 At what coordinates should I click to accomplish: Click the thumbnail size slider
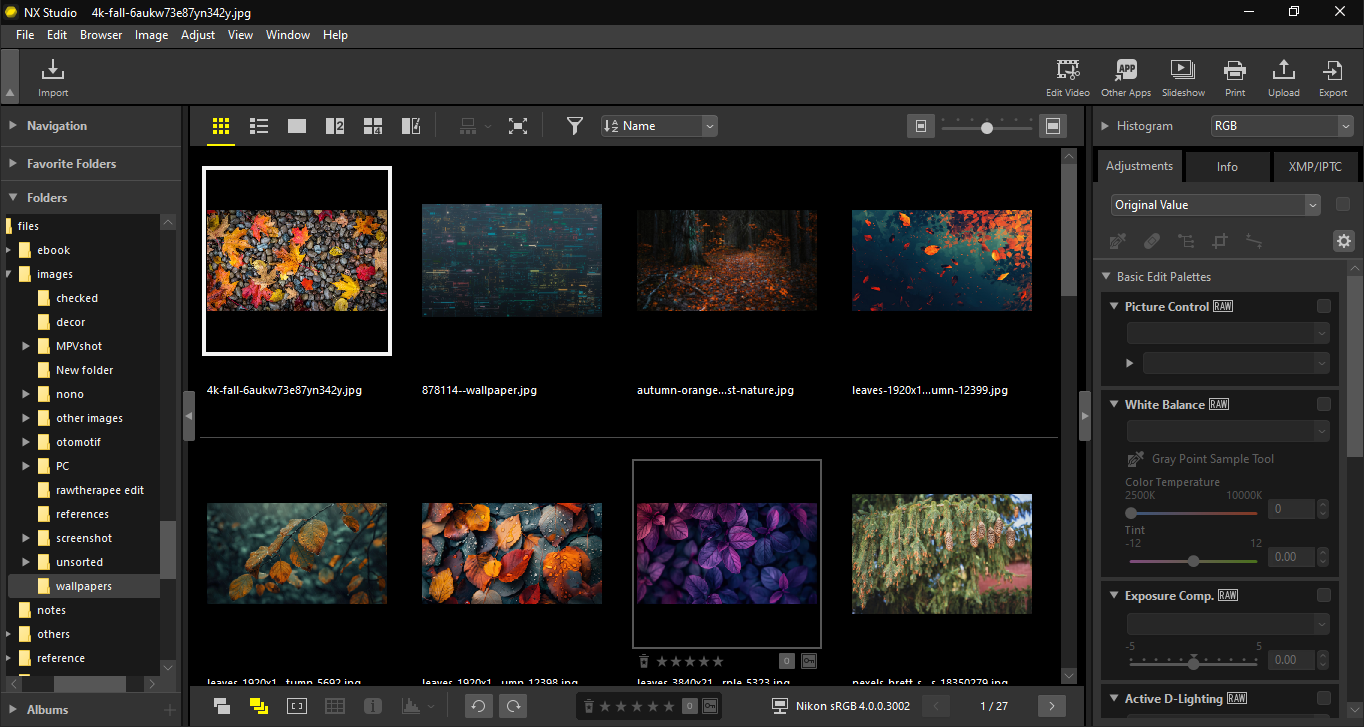click(986, 127)
